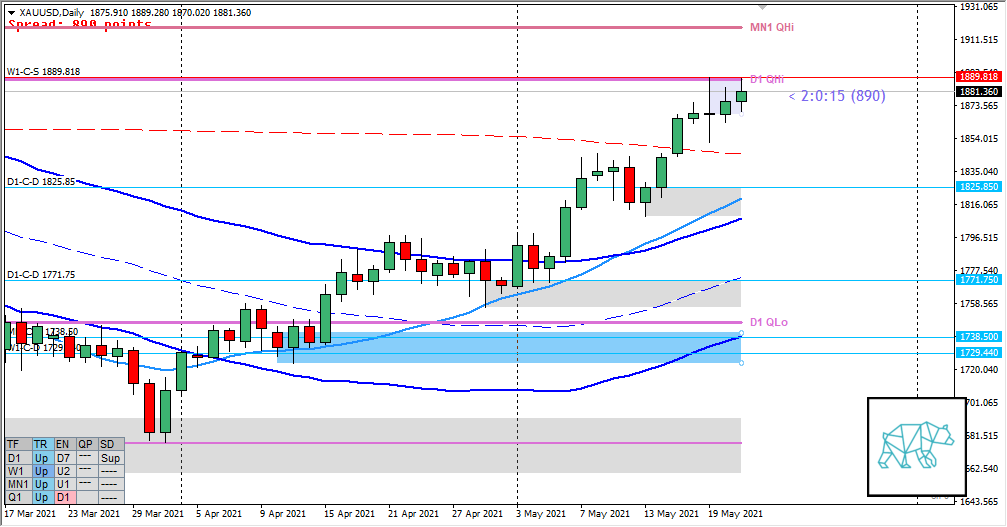Click the D1 QLo line label
Viewport: 1007px width, 527px height.
(x=769, y=322)
